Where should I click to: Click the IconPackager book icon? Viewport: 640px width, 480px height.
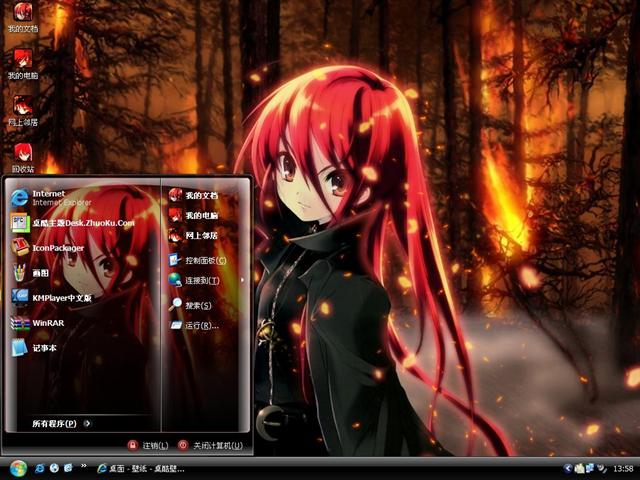tap(20, 248)
